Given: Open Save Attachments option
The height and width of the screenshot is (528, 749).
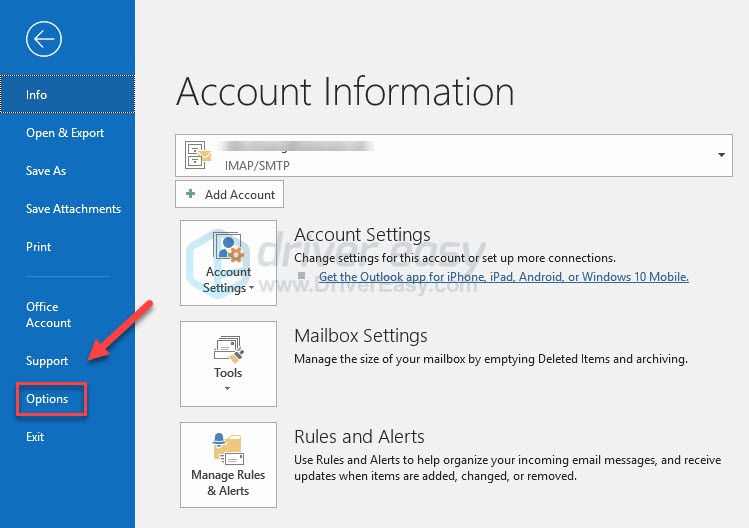Looking at the screenshot, I should [73, 209].
